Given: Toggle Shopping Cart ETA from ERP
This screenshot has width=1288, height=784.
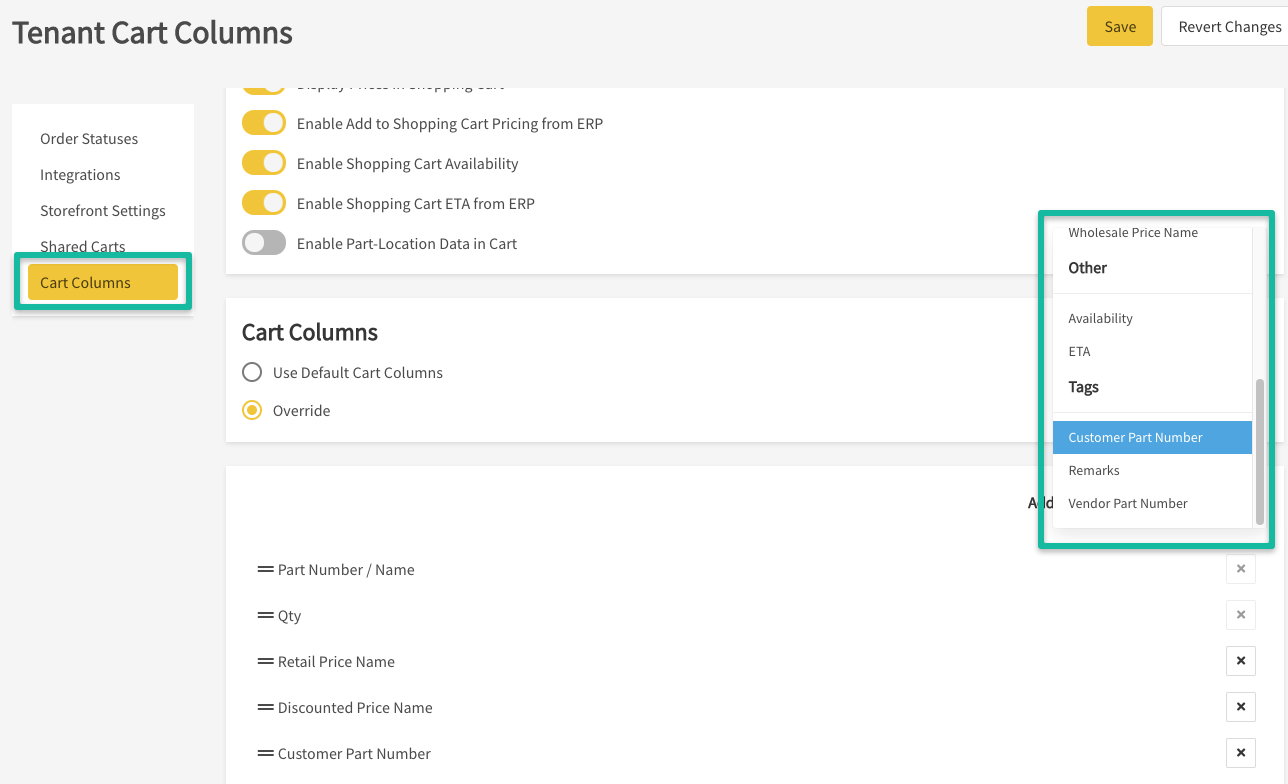Looking at the screenshot, I should coord(264,203).
